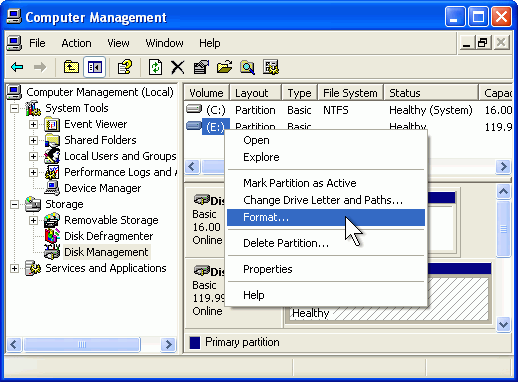Image resolution: width=518 pixels, height=382 pixels.
Task: Click the File System column header
Action: point(350,93)
